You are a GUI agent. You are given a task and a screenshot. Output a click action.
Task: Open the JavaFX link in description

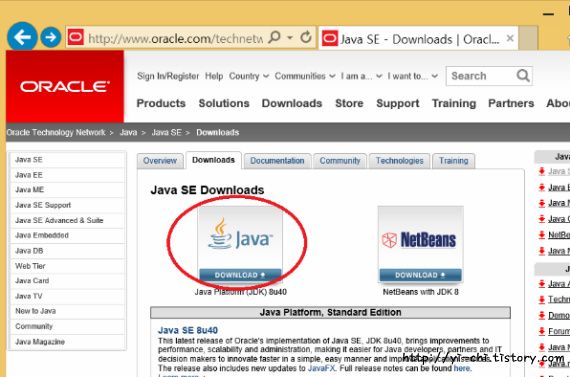coord(321,368)
